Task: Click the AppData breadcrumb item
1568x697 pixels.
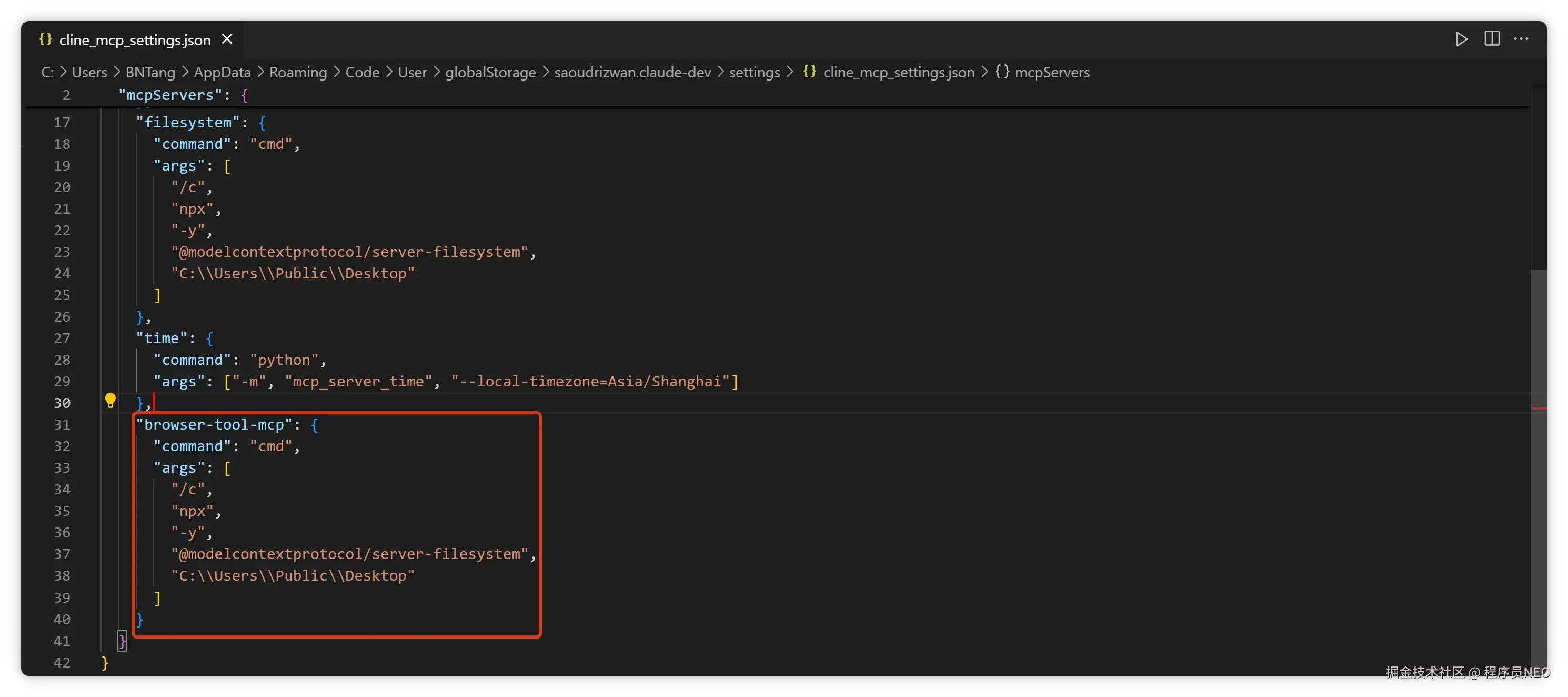Action: pos(222,73)
